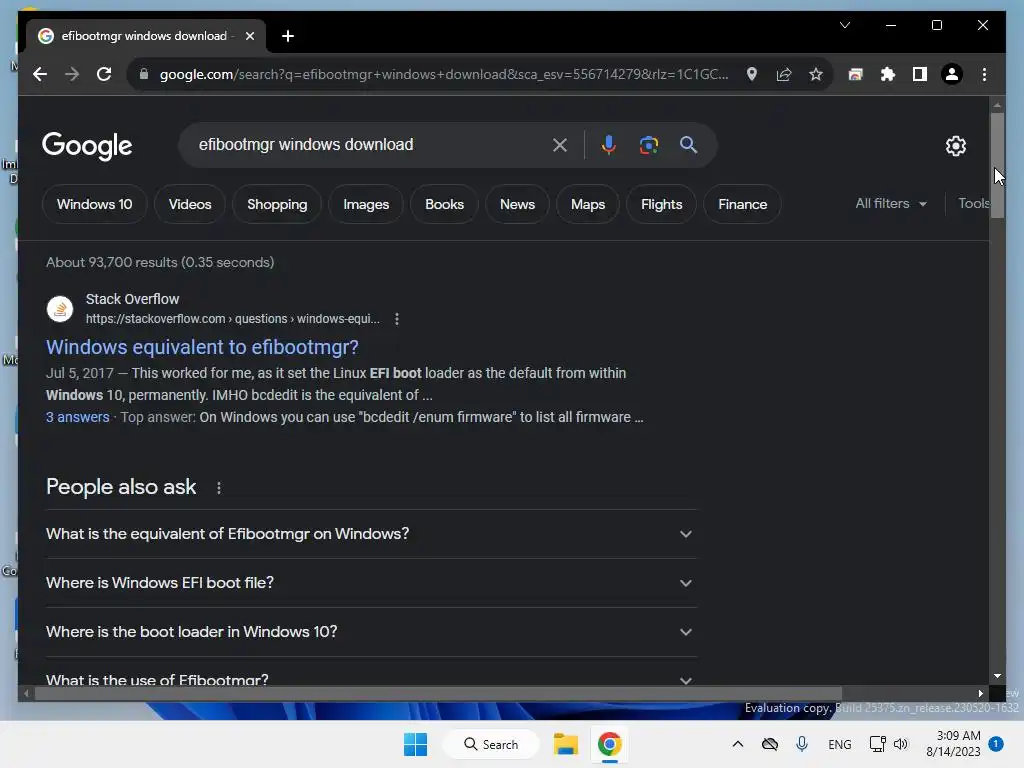Open notification badge in tray
This screenshot has width=1024, height=768.
996,744
